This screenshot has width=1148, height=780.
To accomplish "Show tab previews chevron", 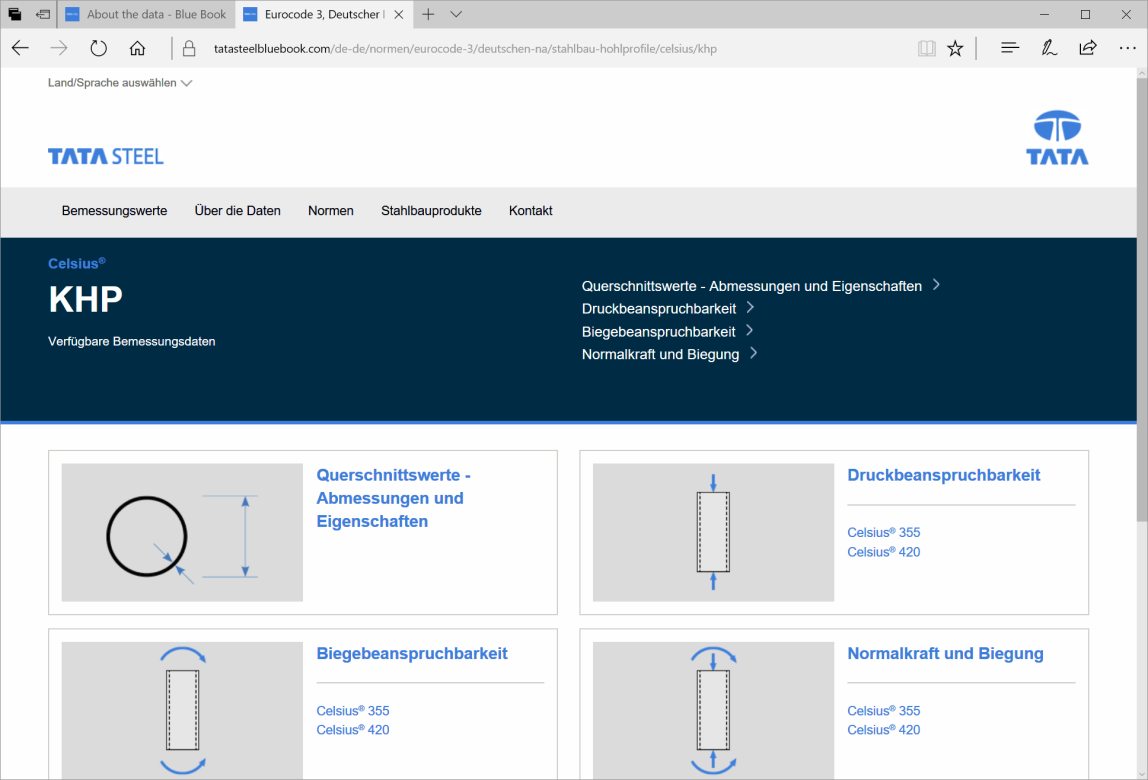I will click(456, 14).
